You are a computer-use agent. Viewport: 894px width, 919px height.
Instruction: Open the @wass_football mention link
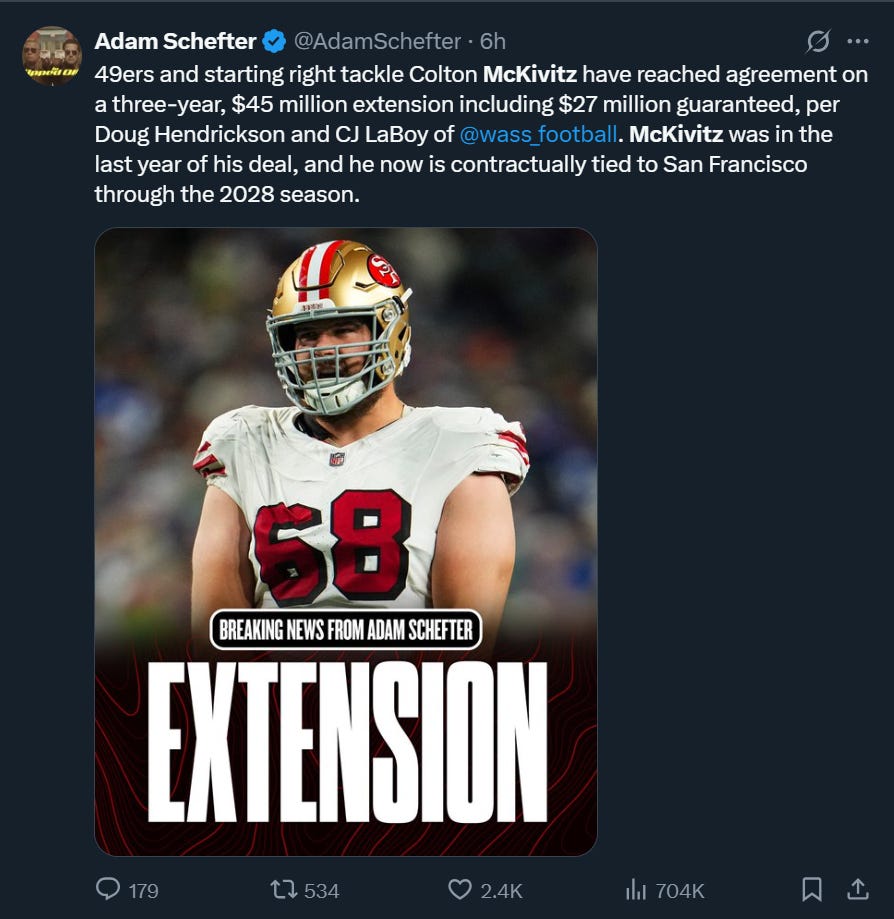(x=538, y=134)
